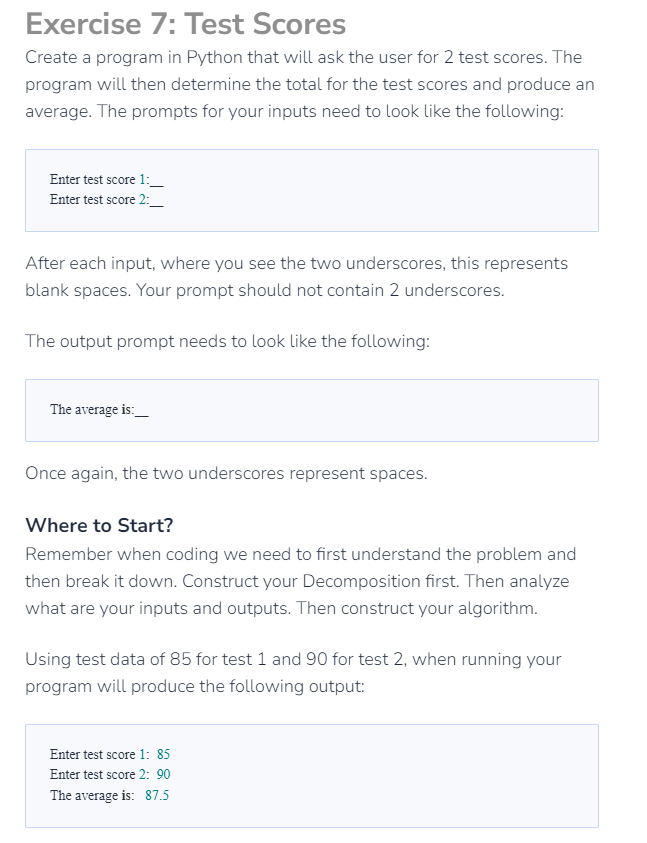Click "Enter test score 2:__" in first code box
Viewport: 647px width, 843px height.
click(106, 199)
